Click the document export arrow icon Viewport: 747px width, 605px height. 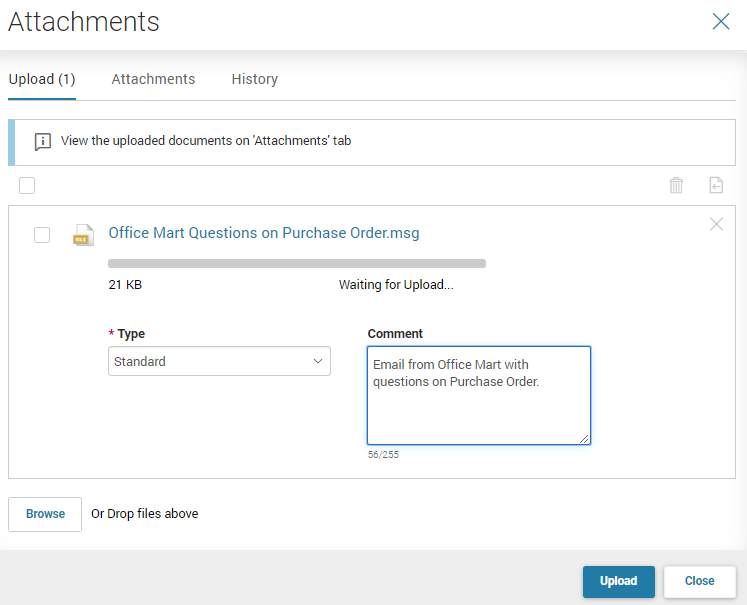point(716,185)
